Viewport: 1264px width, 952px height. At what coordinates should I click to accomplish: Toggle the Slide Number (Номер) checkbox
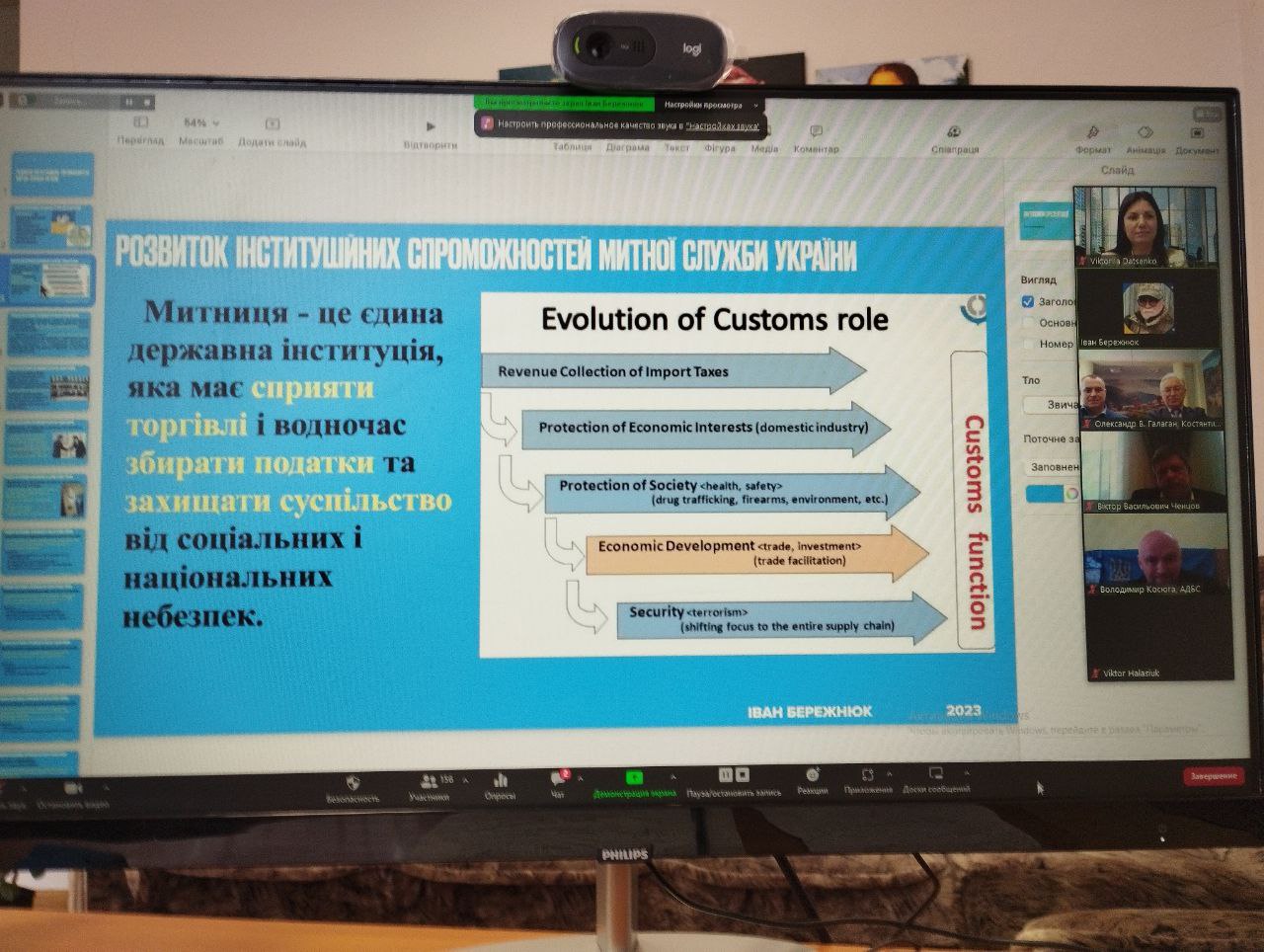click(1028, 344)
